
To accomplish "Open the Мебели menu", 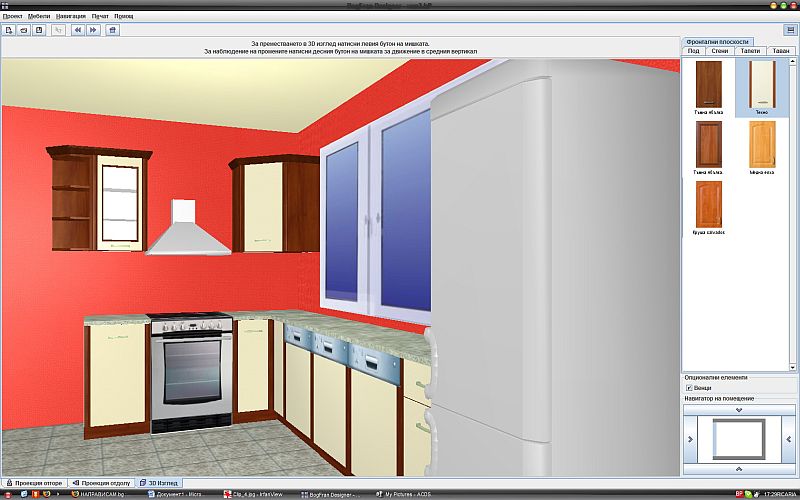I will pos(39,16).
